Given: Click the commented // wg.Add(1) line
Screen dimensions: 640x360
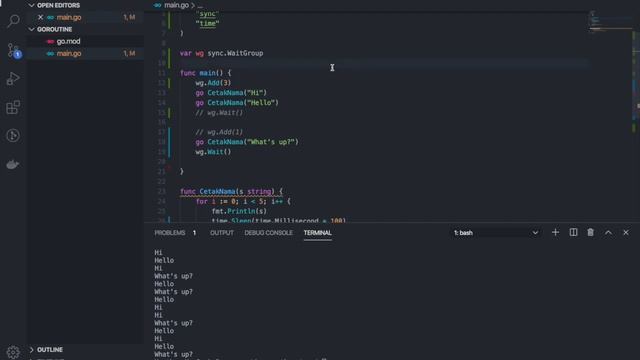Looking at the screenshot, I should click(219, 132).
